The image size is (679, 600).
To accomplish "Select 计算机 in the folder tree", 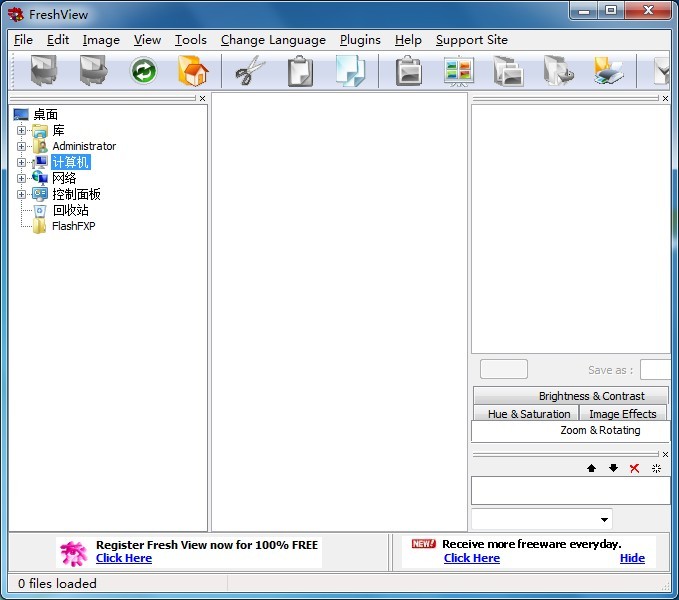I will (71, 162).
